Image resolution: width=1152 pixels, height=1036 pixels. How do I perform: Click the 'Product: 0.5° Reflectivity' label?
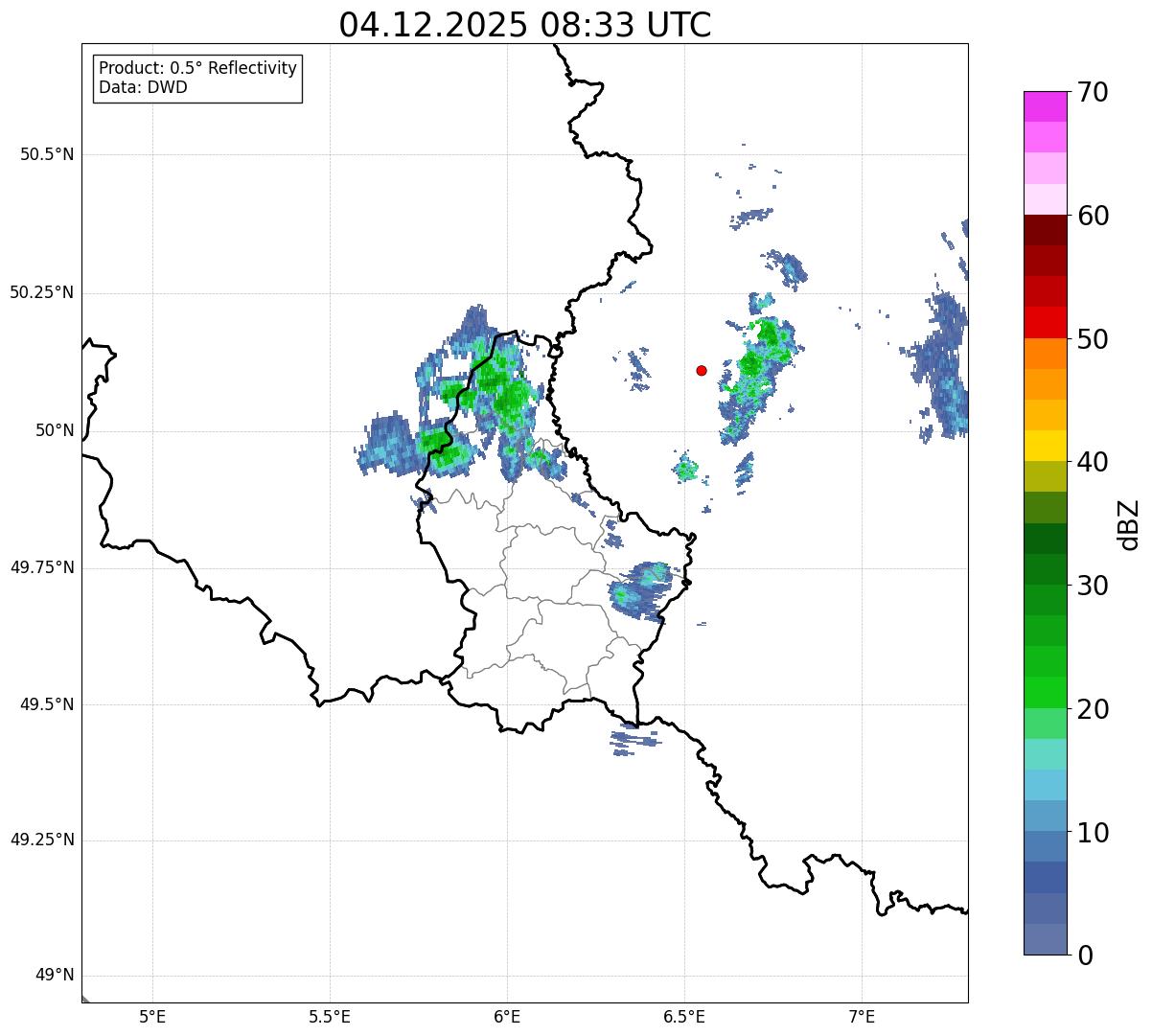(198, 69)
